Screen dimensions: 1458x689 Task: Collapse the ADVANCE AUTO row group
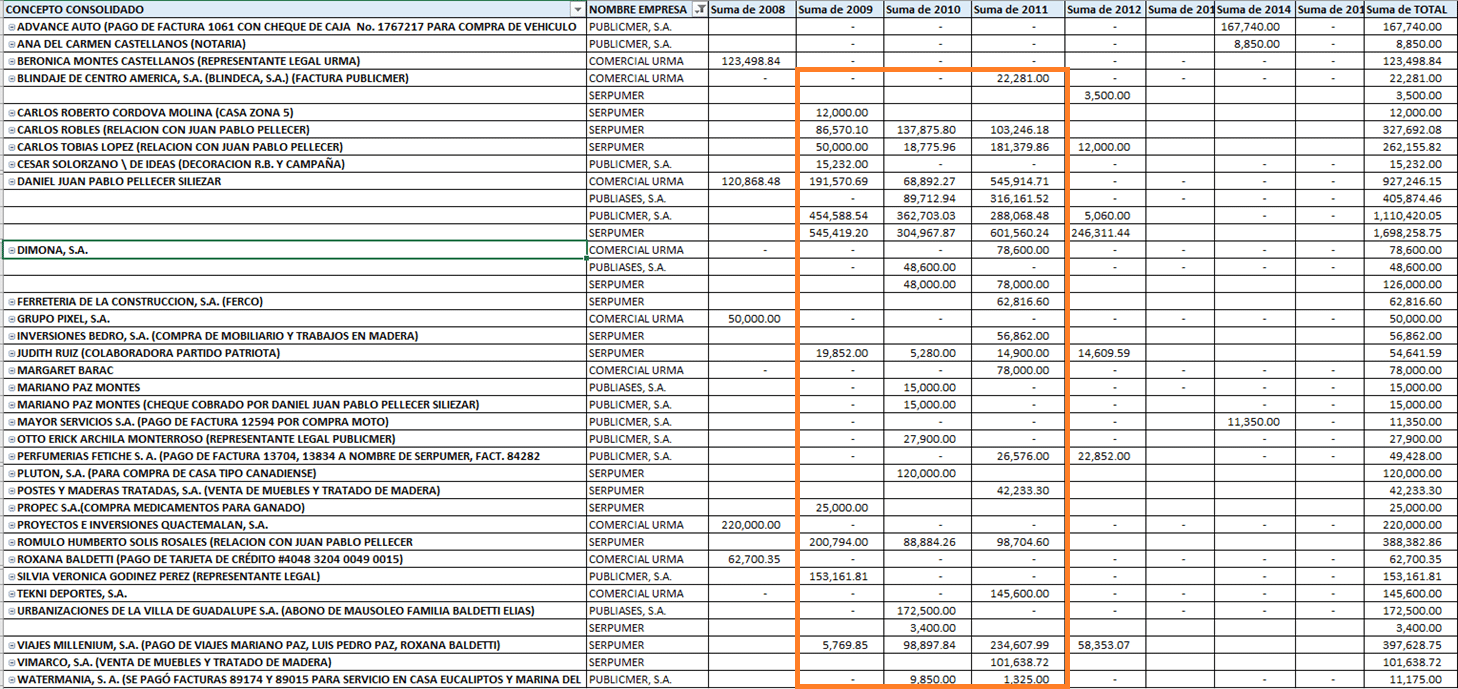(11, 27)
